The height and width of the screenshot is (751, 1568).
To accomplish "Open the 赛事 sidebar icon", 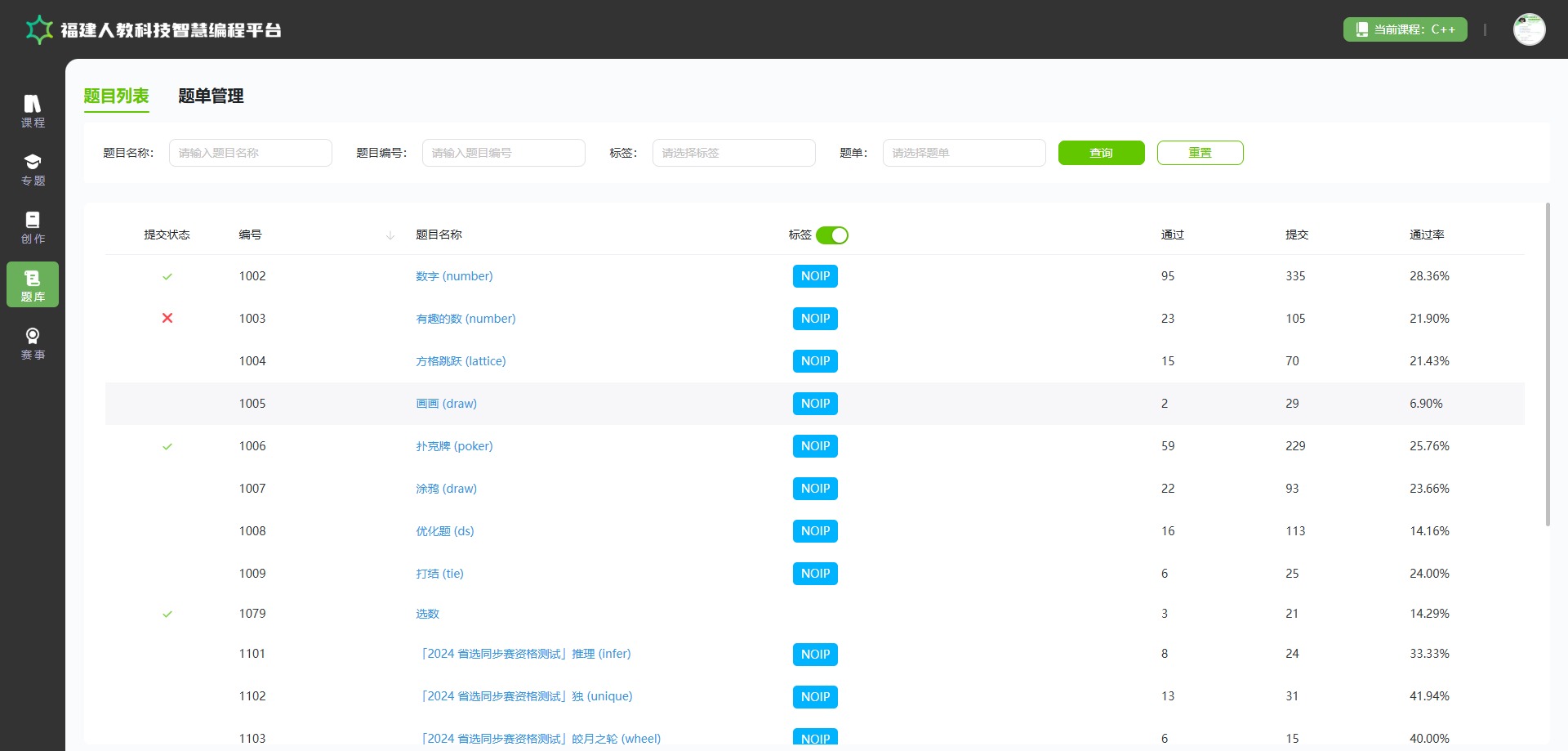I will (33, 343).
